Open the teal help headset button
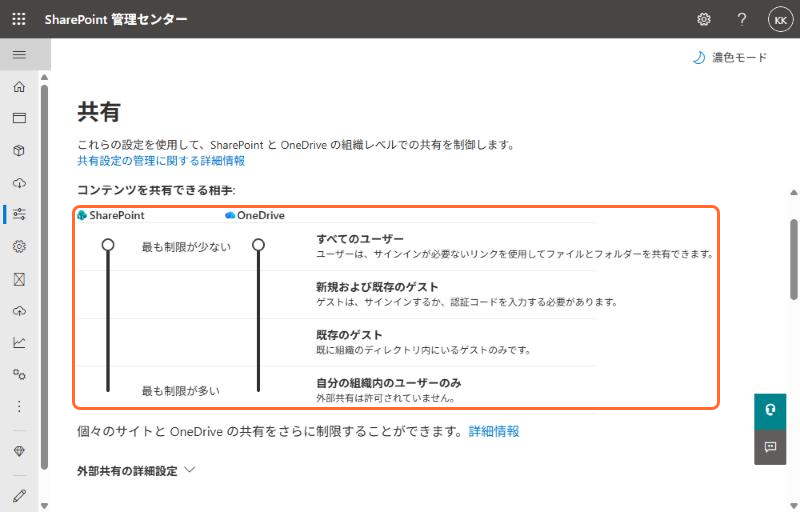This screenshot has height=512, width=800. point(770,409)
